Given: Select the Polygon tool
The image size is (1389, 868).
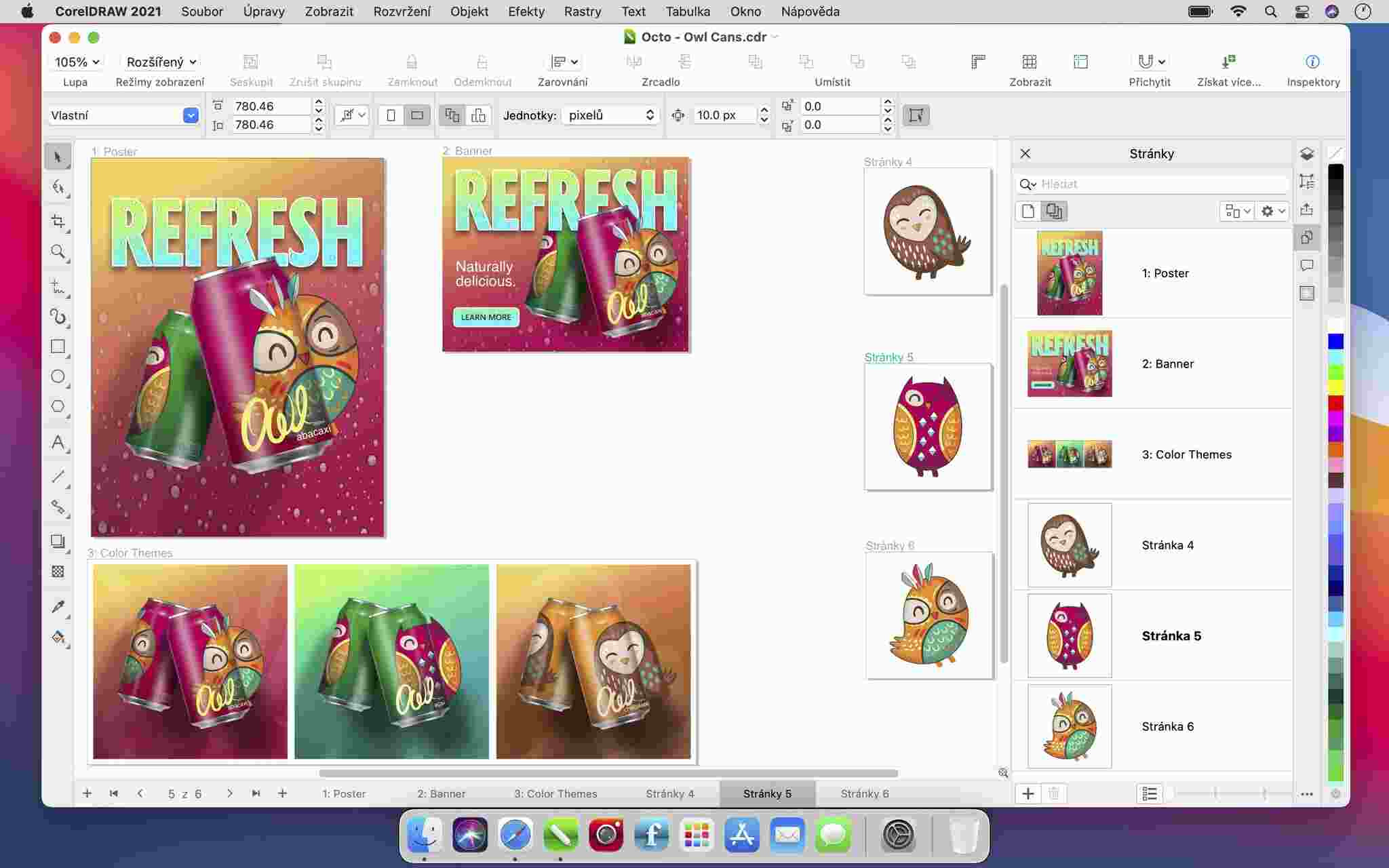Looking at the screenshot, I should pyautogui.click(x=58, y=406).
